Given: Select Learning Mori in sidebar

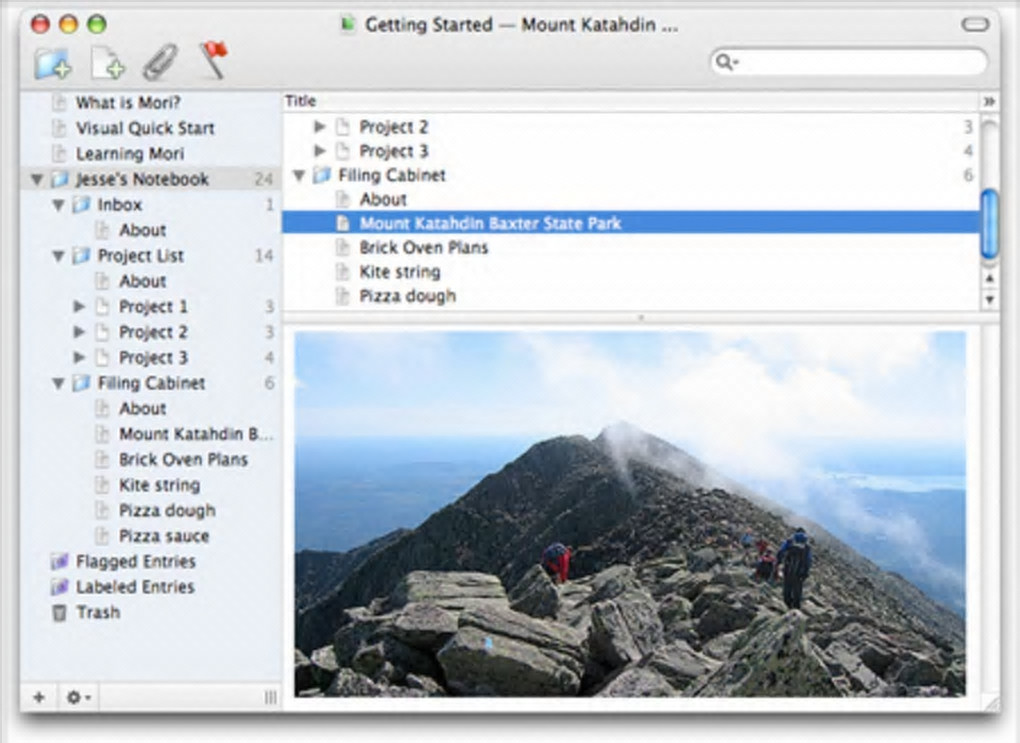Looking at the screenshot, I should point(129,154).
